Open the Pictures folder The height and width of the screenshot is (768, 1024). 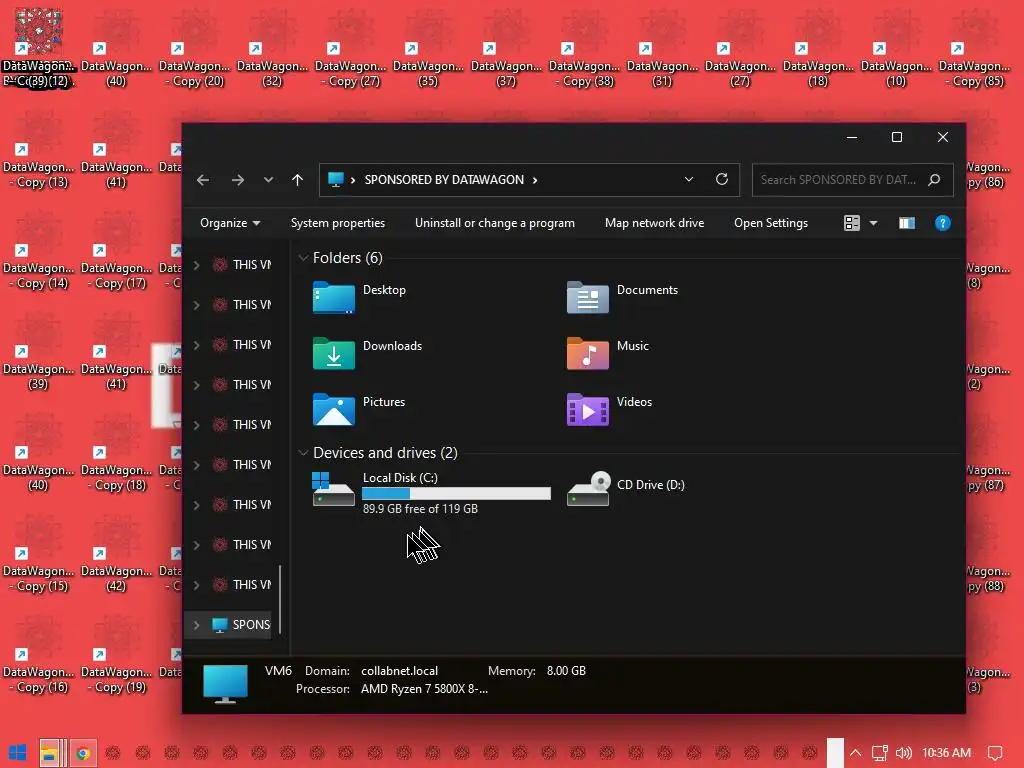point(359,409)
